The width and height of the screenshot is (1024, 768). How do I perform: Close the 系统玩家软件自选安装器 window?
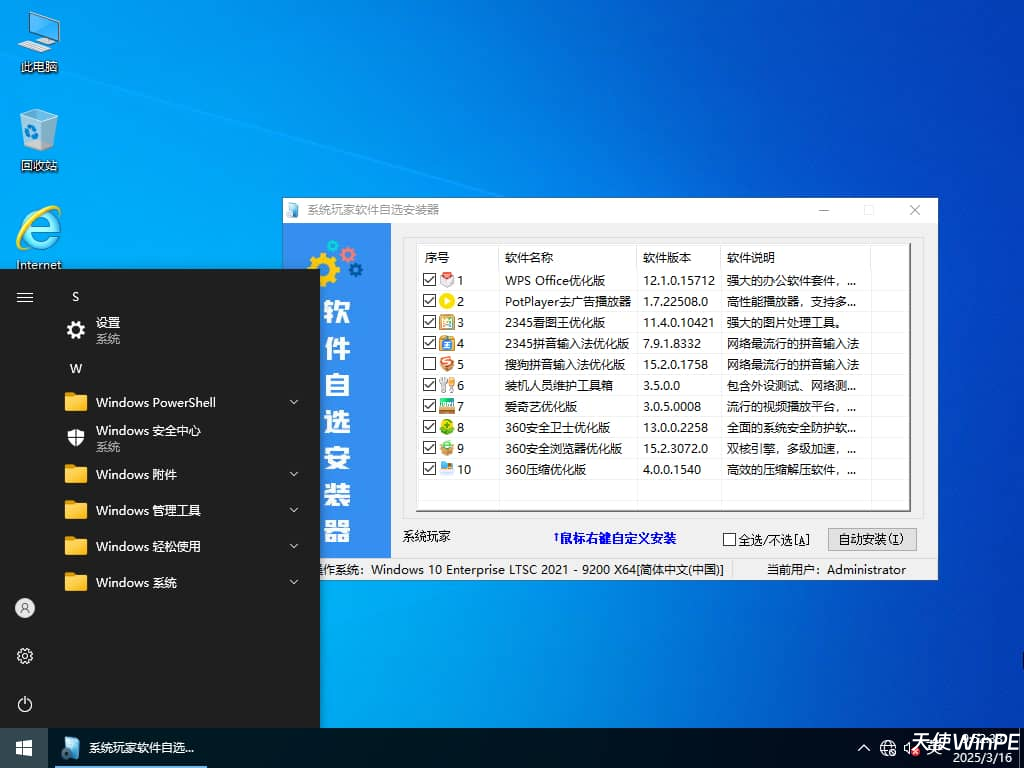[x=915, y=210]
